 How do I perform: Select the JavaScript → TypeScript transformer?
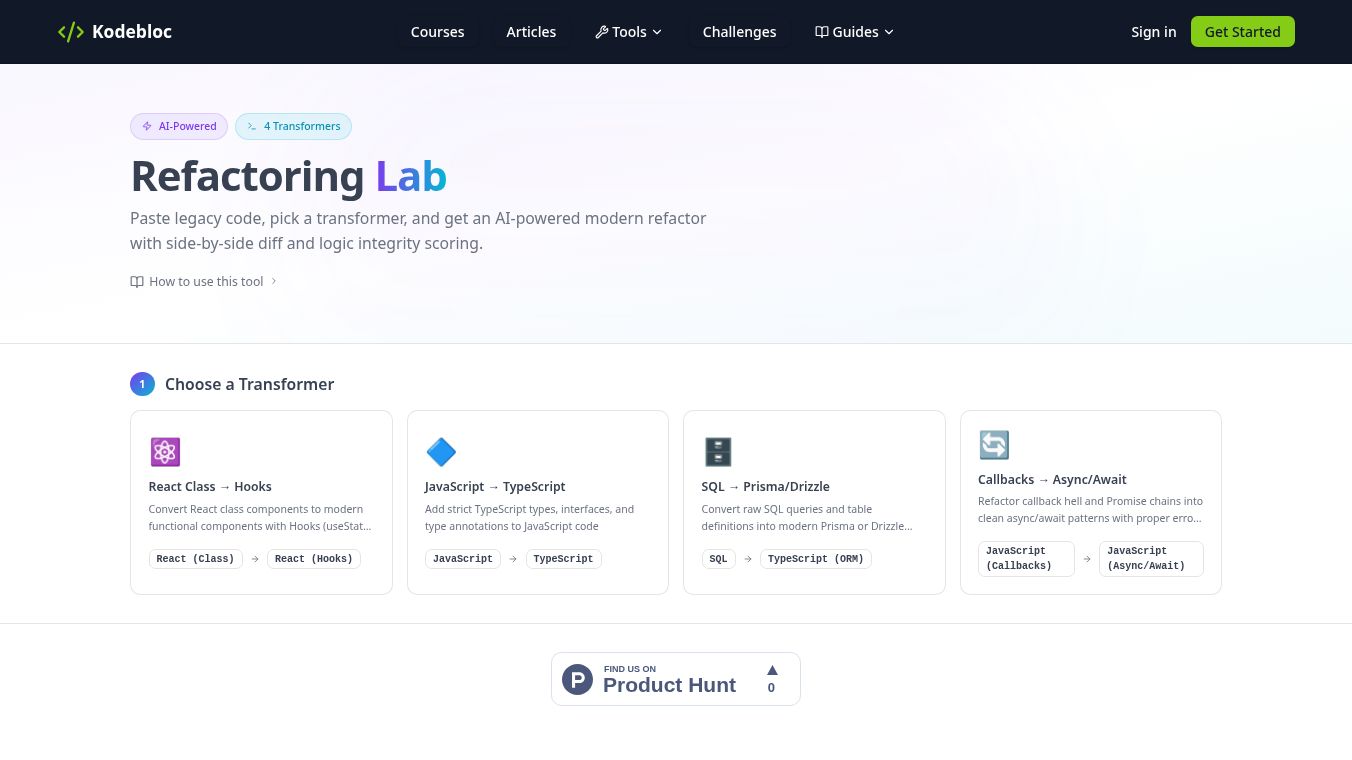pos(538,502)
